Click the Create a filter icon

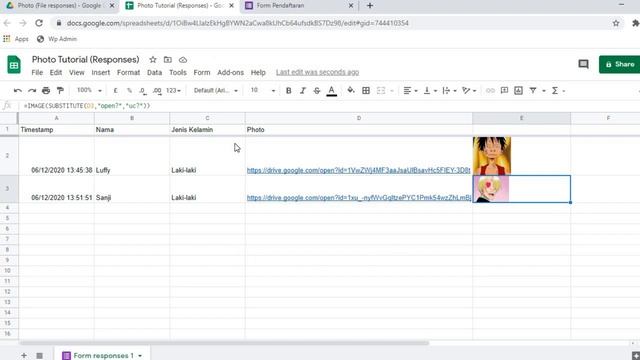(533, 91)
